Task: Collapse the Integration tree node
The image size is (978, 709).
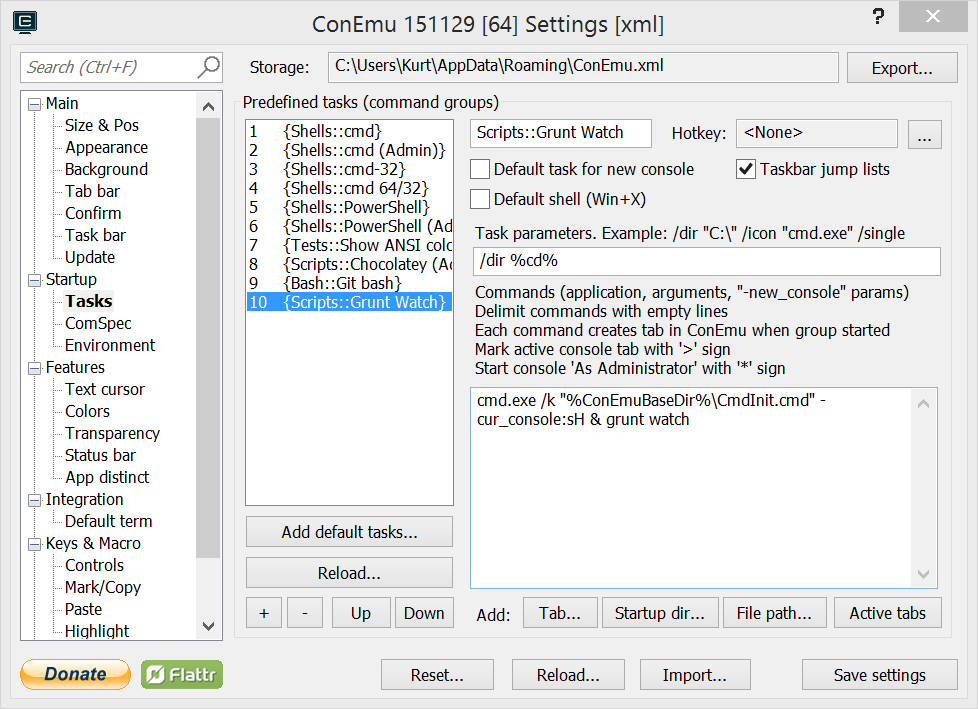Action: [34, 501]
